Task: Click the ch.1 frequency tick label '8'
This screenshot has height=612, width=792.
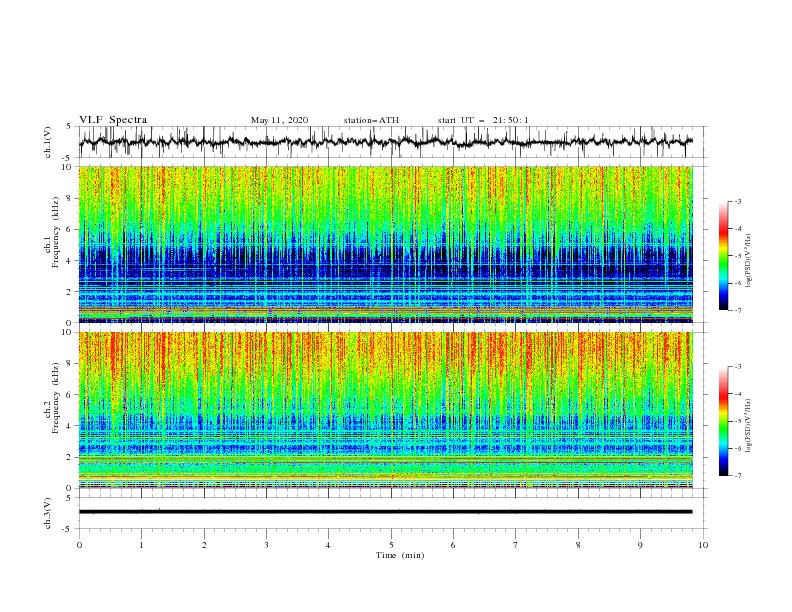Action: tap(69, 198)
